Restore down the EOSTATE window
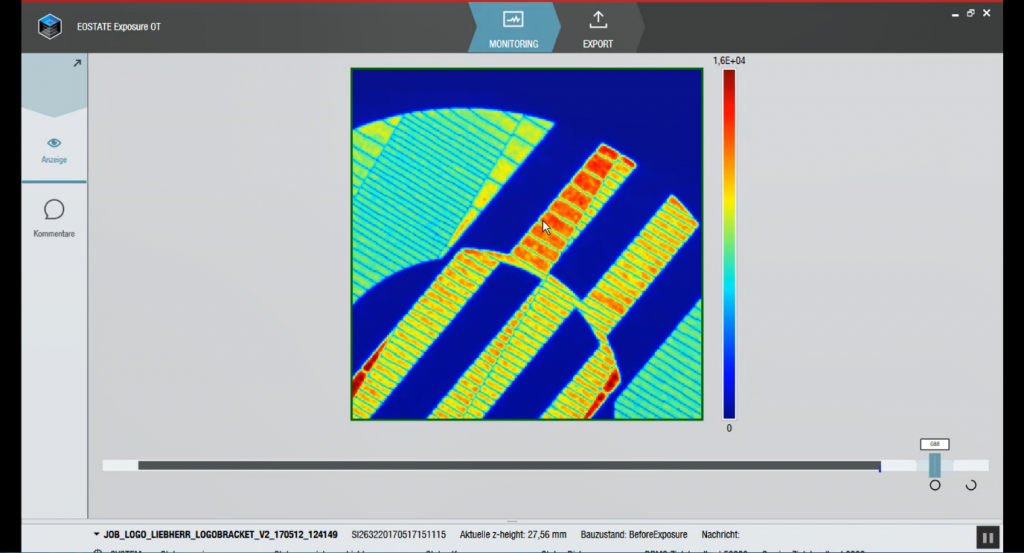 tap(970, 13)
